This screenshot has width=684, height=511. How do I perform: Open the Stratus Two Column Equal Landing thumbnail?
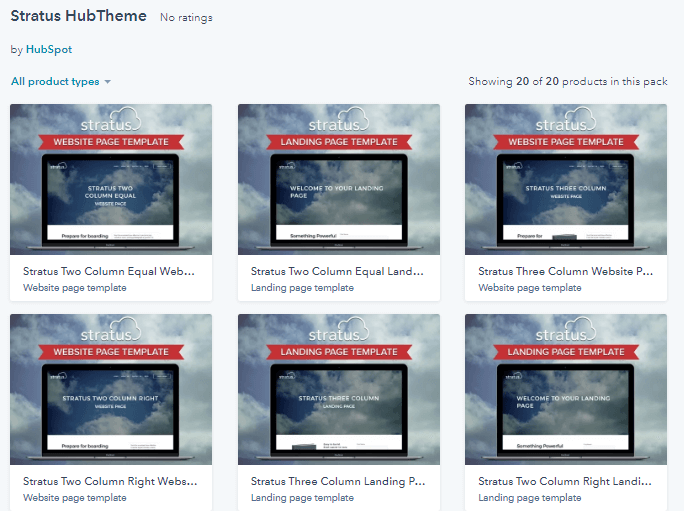click(x=339, y=179)
